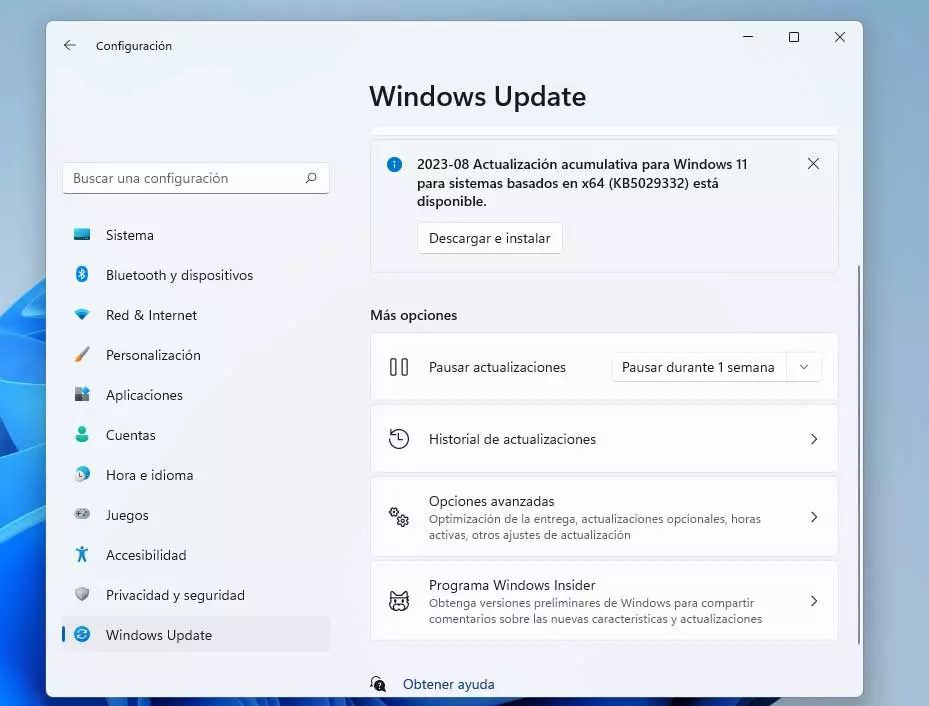The height and width of the screenshot is (706, 929).
Task: Click the history clock icon
Action: pyautogui.click(x=399, y=439)
